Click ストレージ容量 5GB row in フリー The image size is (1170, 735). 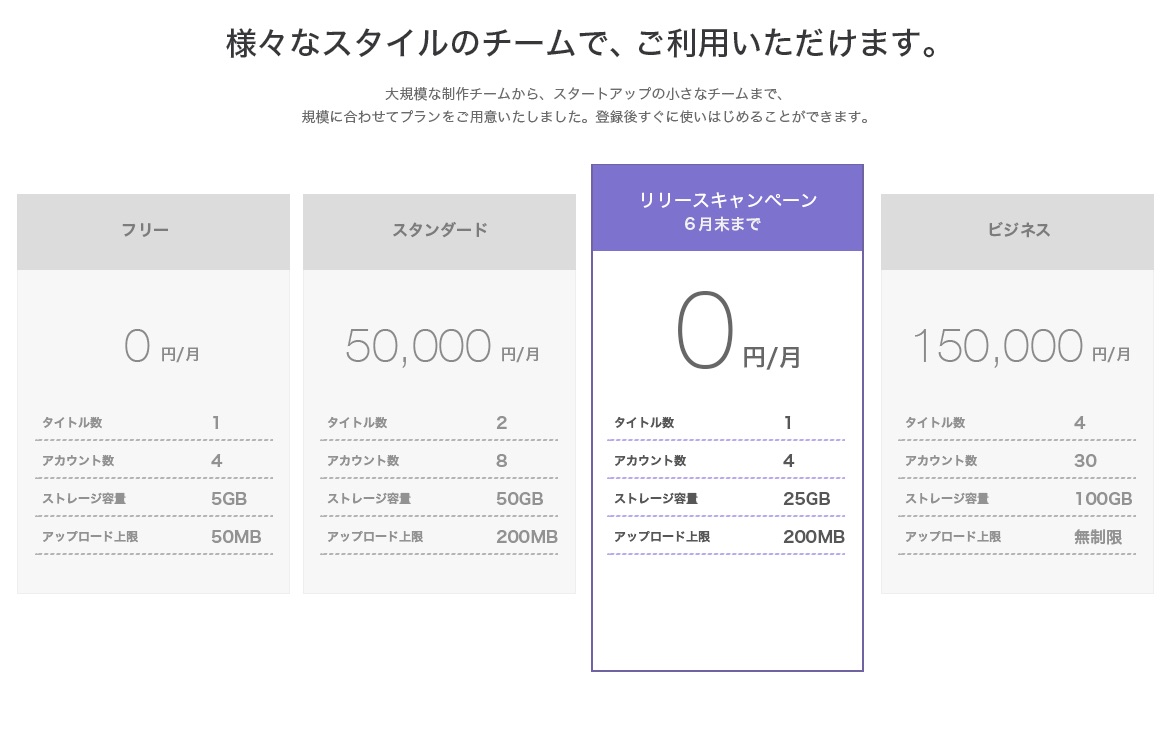click(x=153, y=498)
